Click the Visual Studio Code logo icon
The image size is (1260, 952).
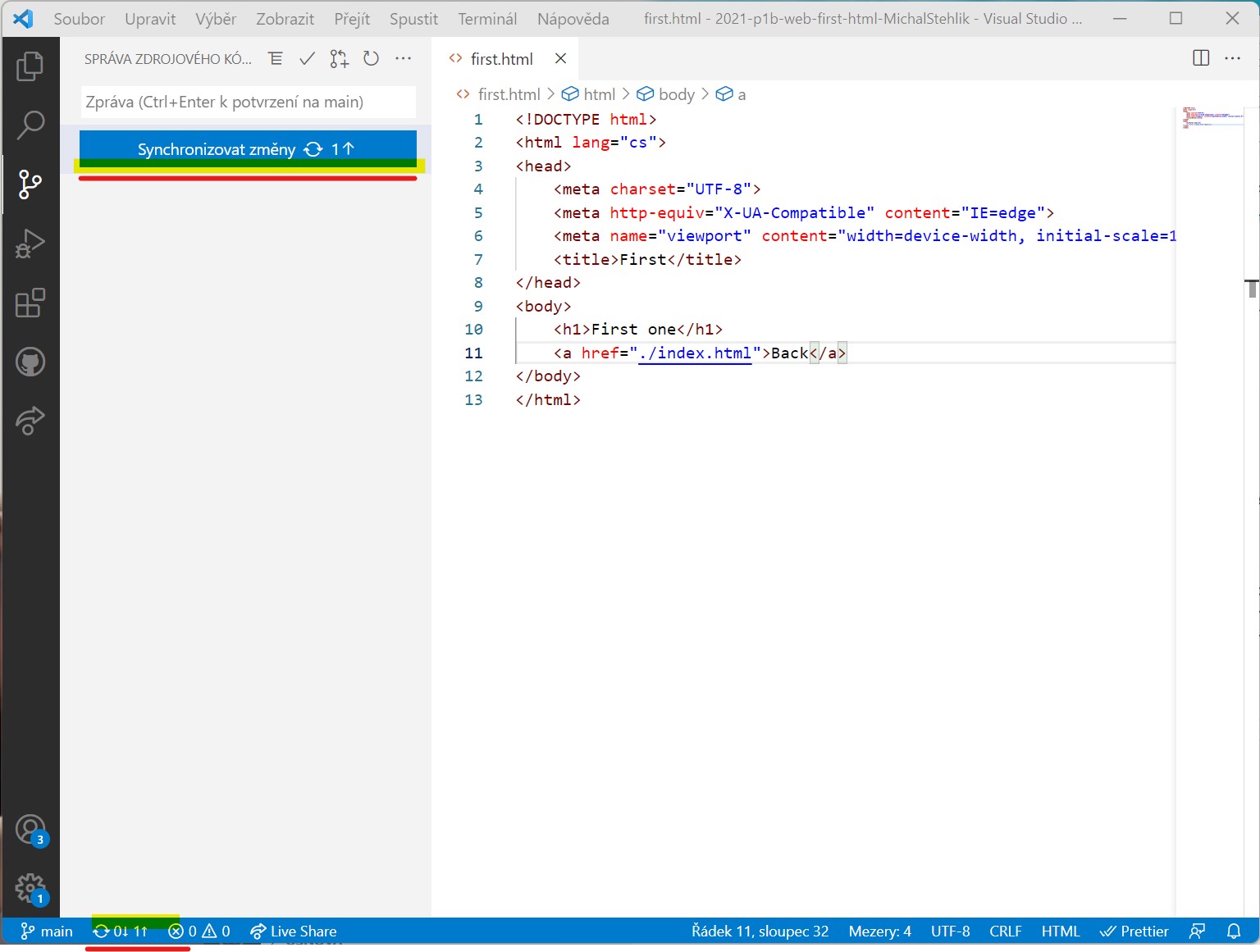pos(23,19)
